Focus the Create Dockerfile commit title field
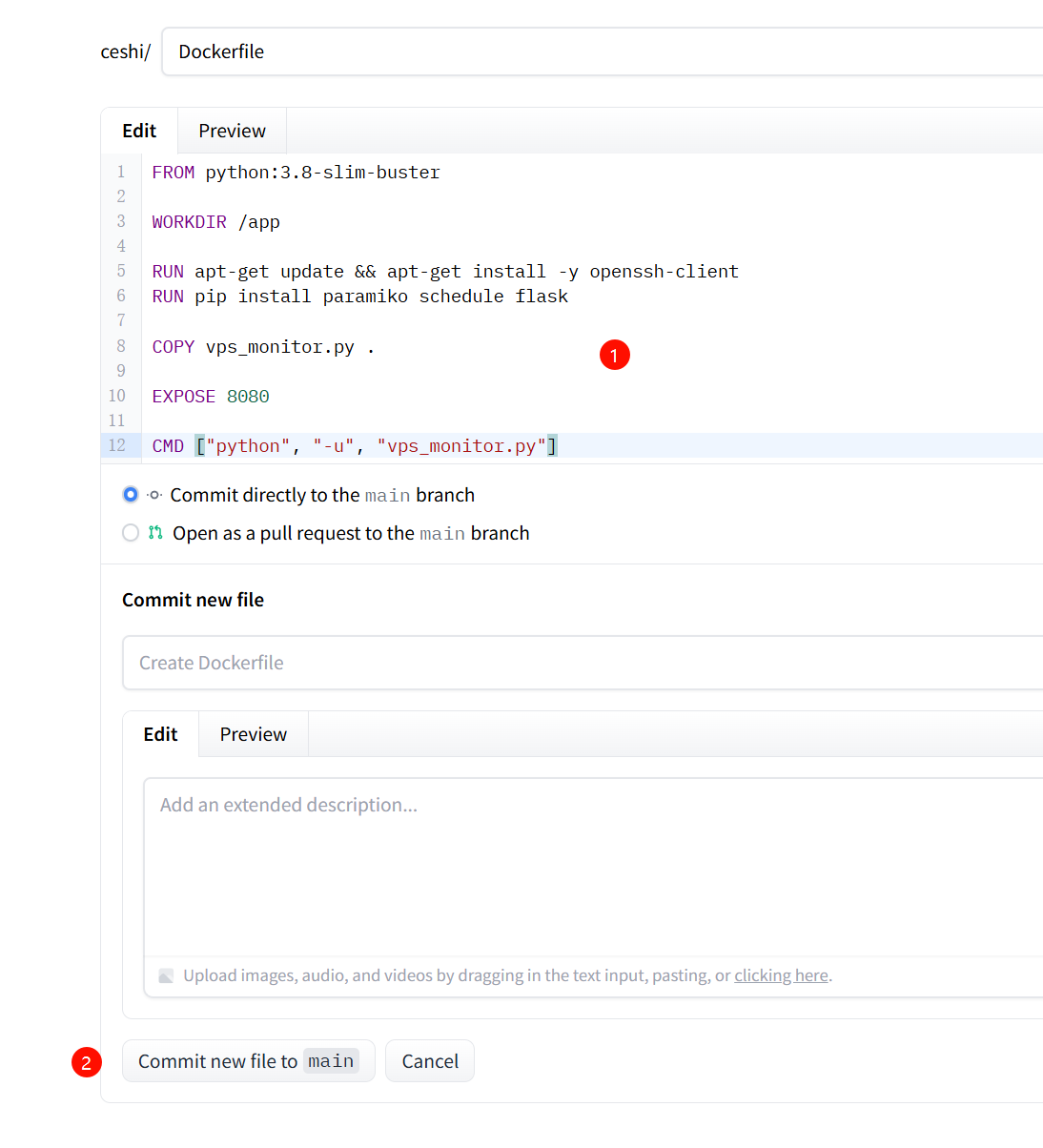The image size is (1043, 1148). [x=583, y=663]
